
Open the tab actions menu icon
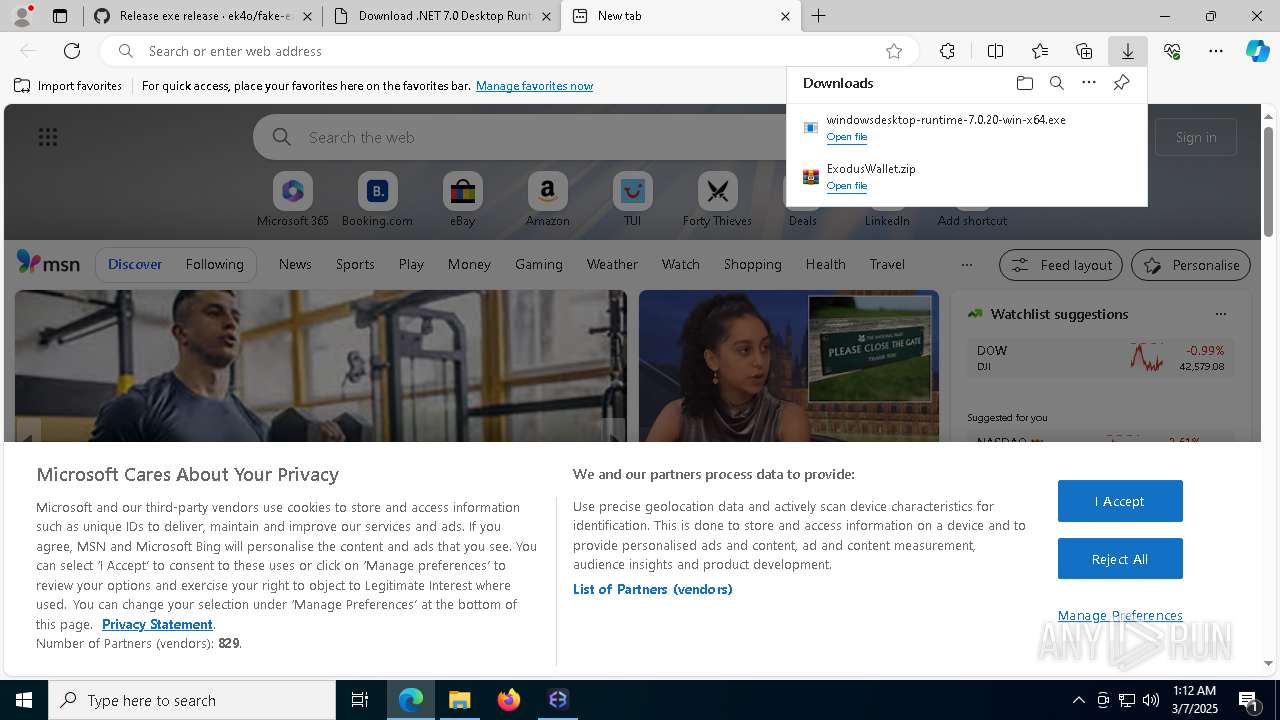pos(60,16)
